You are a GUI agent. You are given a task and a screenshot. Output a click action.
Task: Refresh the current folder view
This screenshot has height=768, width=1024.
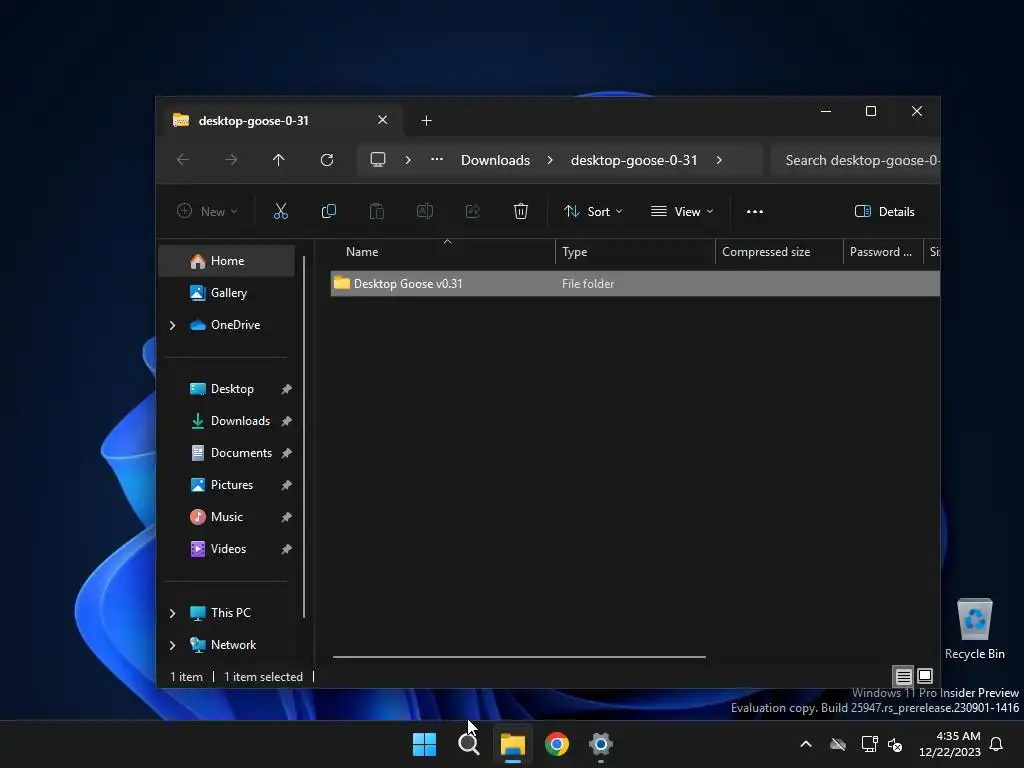(327, 160)
